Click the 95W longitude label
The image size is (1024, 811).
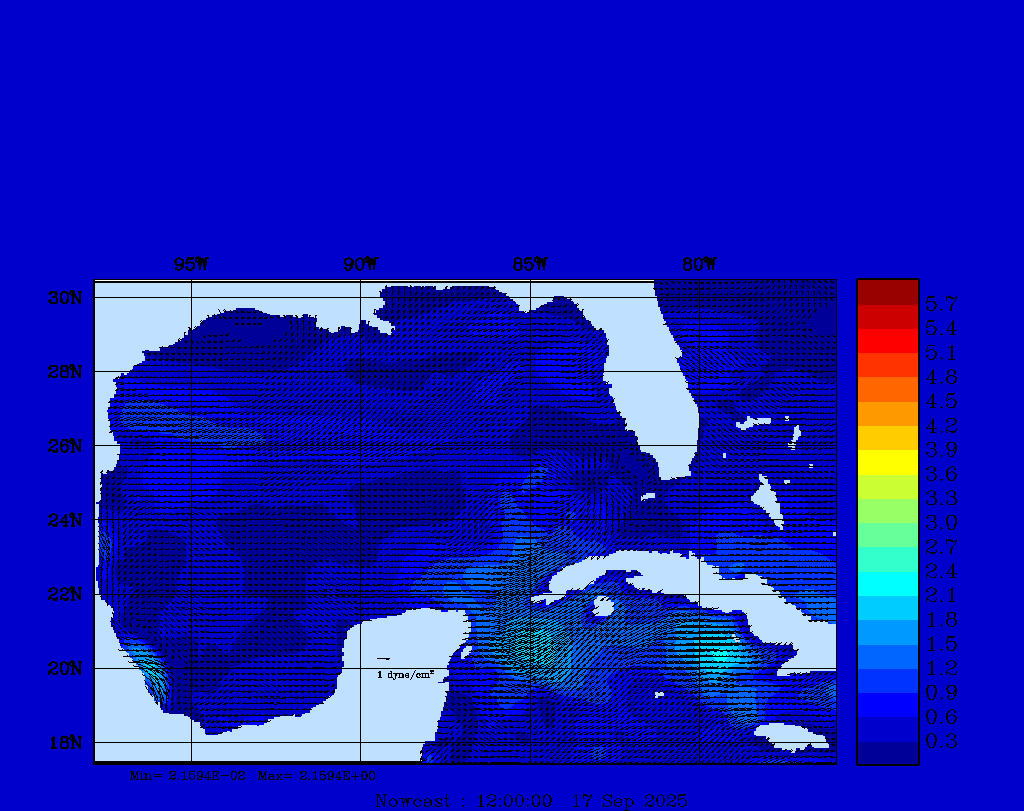coord(191,265)
